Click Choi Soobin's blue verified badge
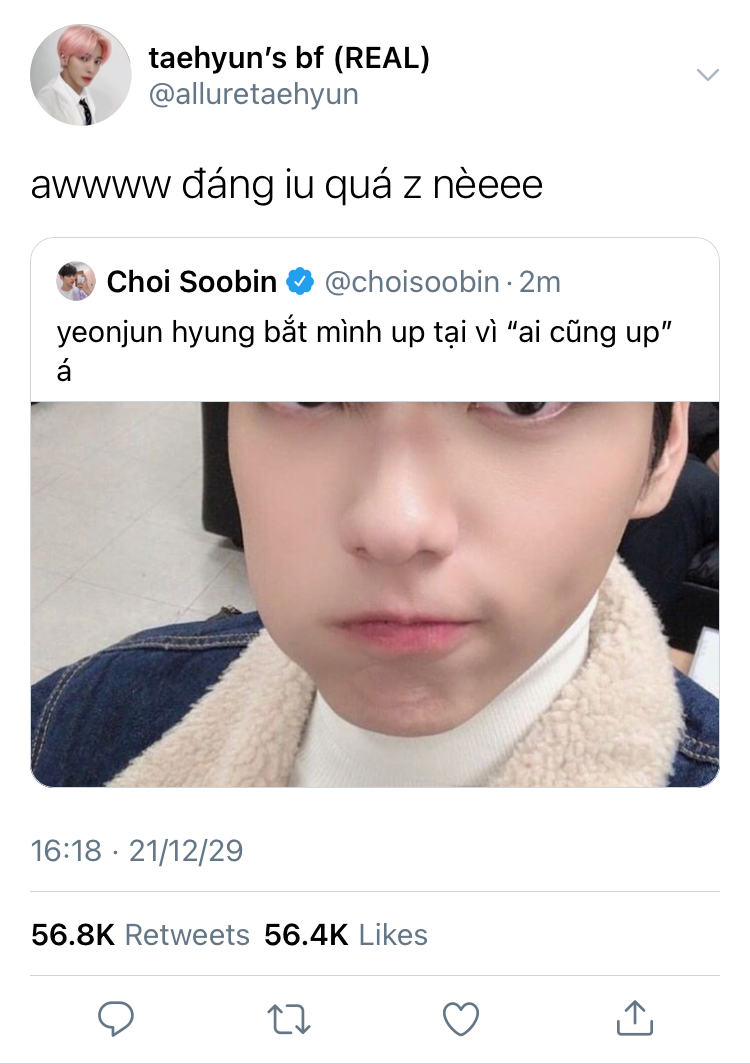Screen dimensions: 750x1064 coord(300,282)
